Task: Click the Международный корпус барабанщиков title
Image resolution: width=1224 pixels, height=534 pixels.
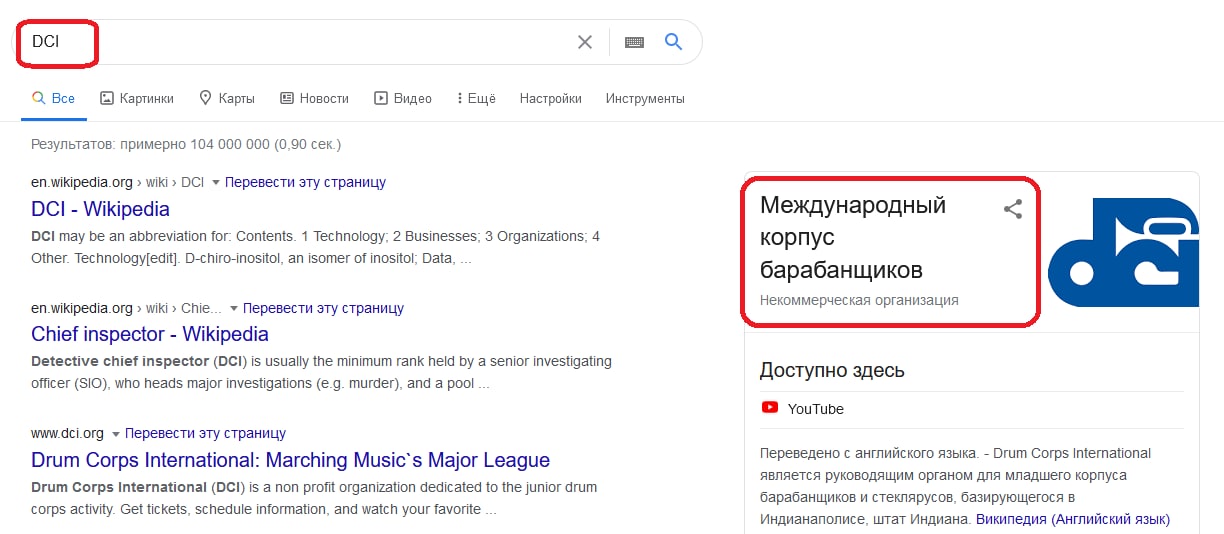Action: click(853, 237)
